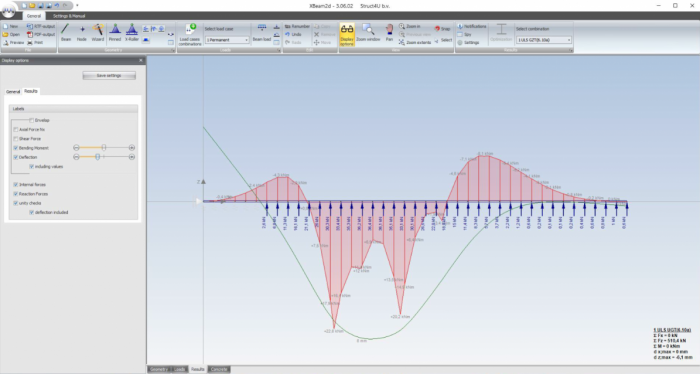The height and width of the screenshot is (374, 700).
Task: Add a Beam load
Action: [x=262, y=33]
